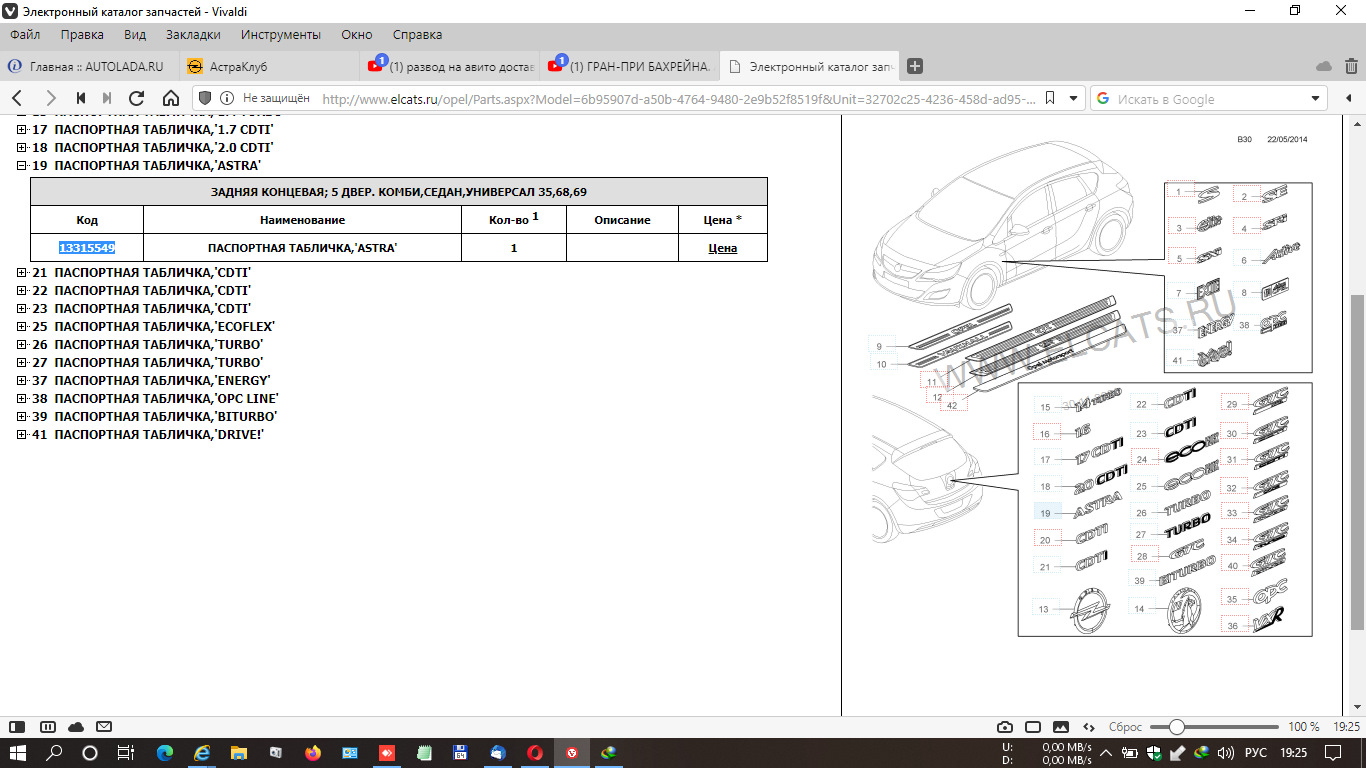
Task: Expand entry 25 ПАСПОРТНАЯ ТАБЛИЧКА 'ECOFLEX'
Action: [22, 326]
